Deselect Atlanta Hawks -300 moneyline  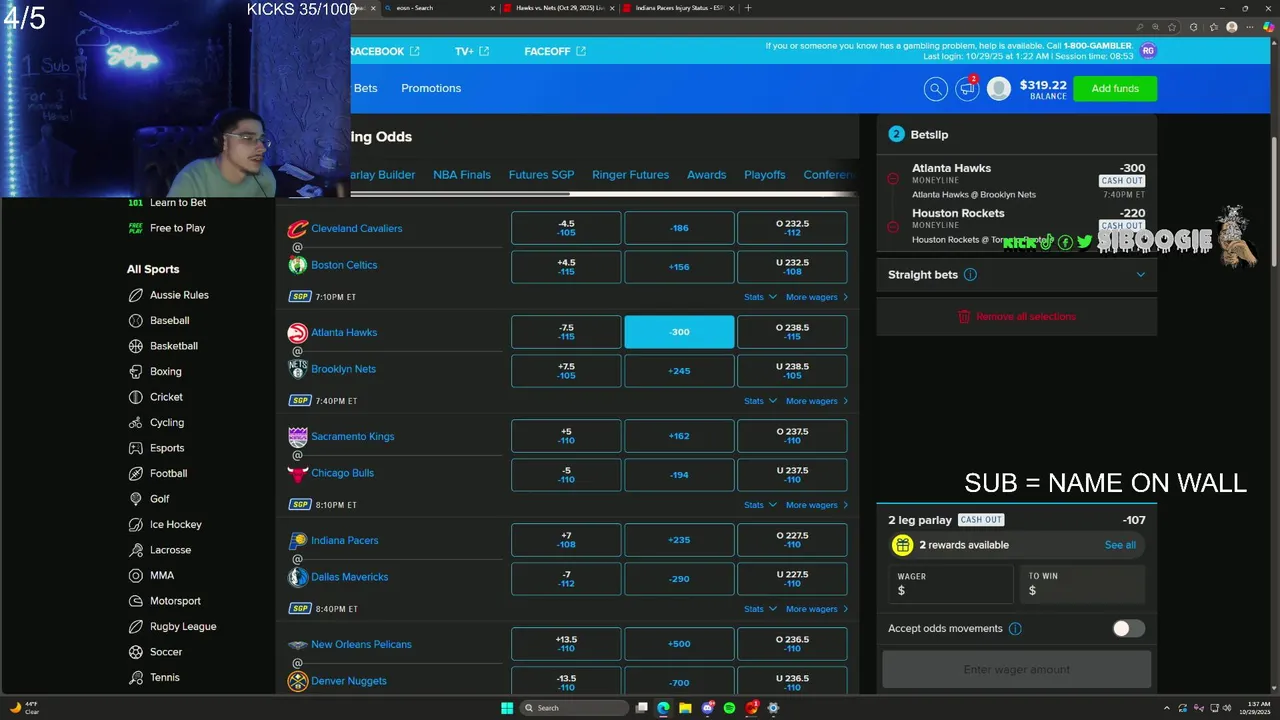(679, 332)
